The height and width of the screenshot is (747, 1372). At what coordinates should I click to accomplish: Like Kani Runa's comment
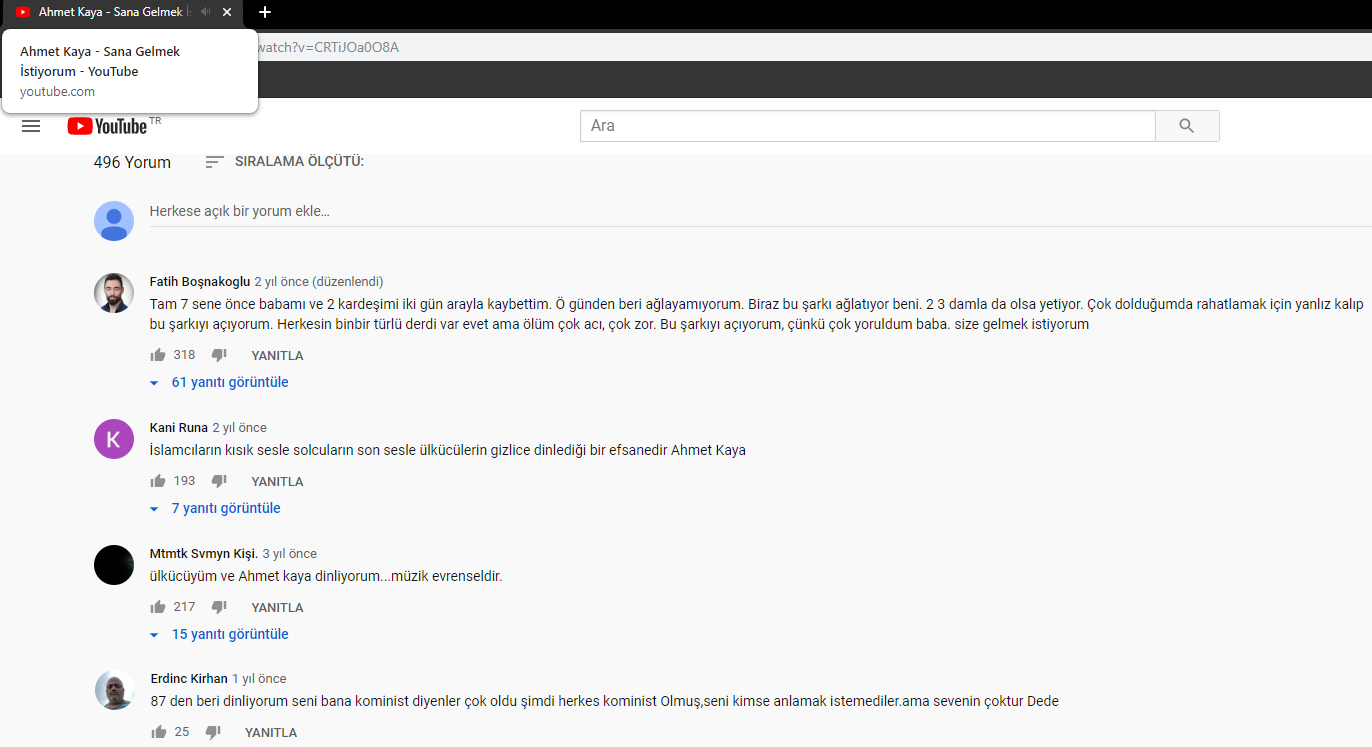tap(158, 481)
